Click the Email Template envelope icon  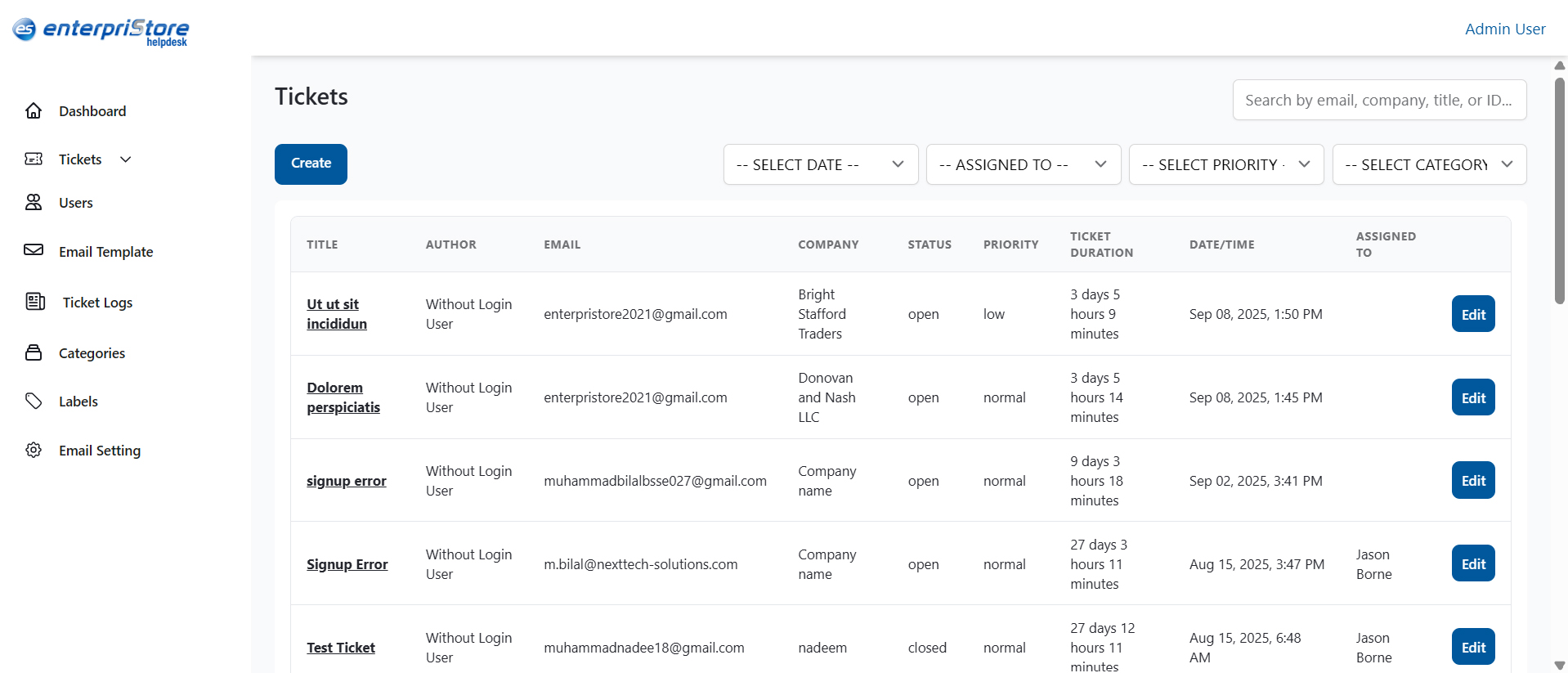point(34,250)
